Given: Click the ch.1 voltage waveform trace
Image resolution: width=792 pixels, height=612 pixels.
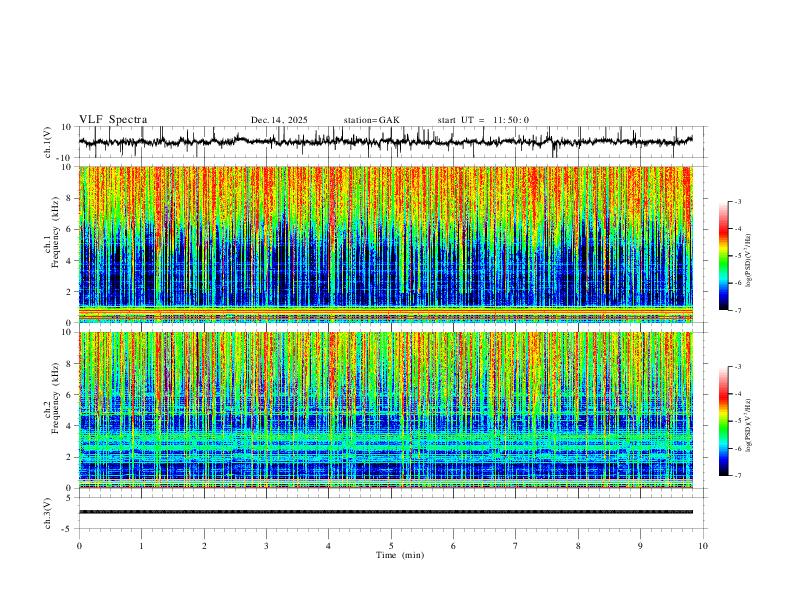Looking at the screenshot, I should point(385,142).
